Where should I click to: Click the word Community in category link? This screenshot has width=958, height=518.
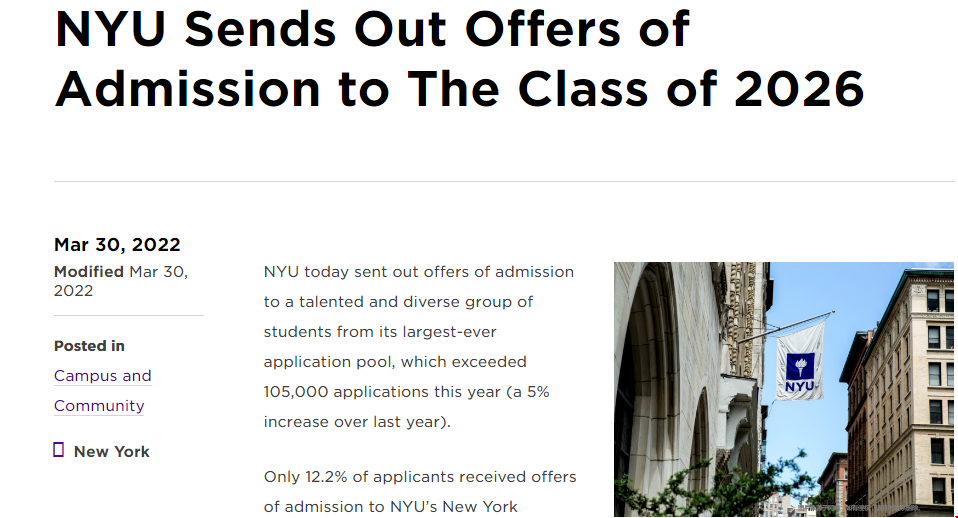point(99,406)
